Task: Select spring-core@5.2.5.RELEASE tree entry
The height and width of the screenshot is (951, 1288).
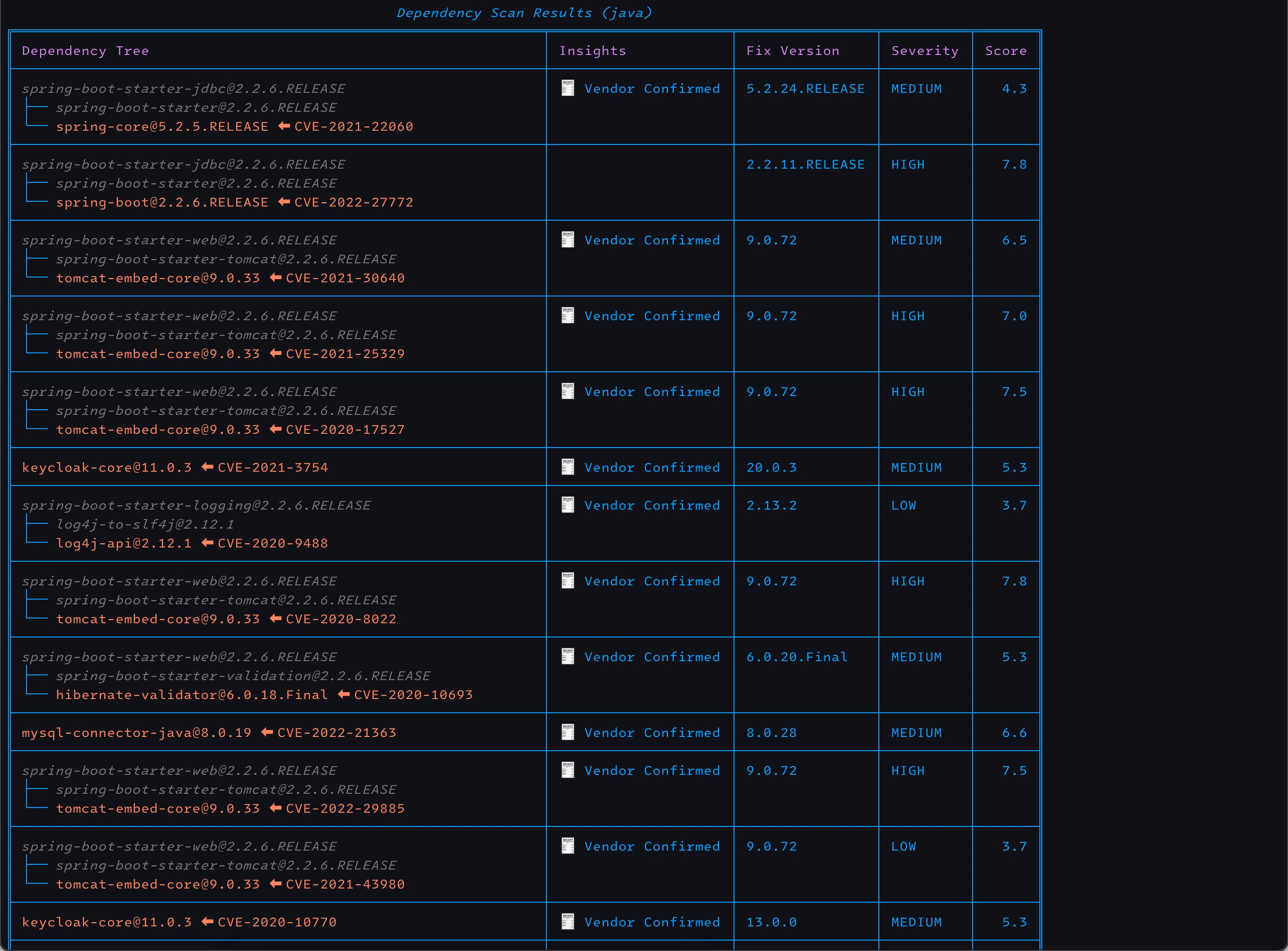Action: 162,126
